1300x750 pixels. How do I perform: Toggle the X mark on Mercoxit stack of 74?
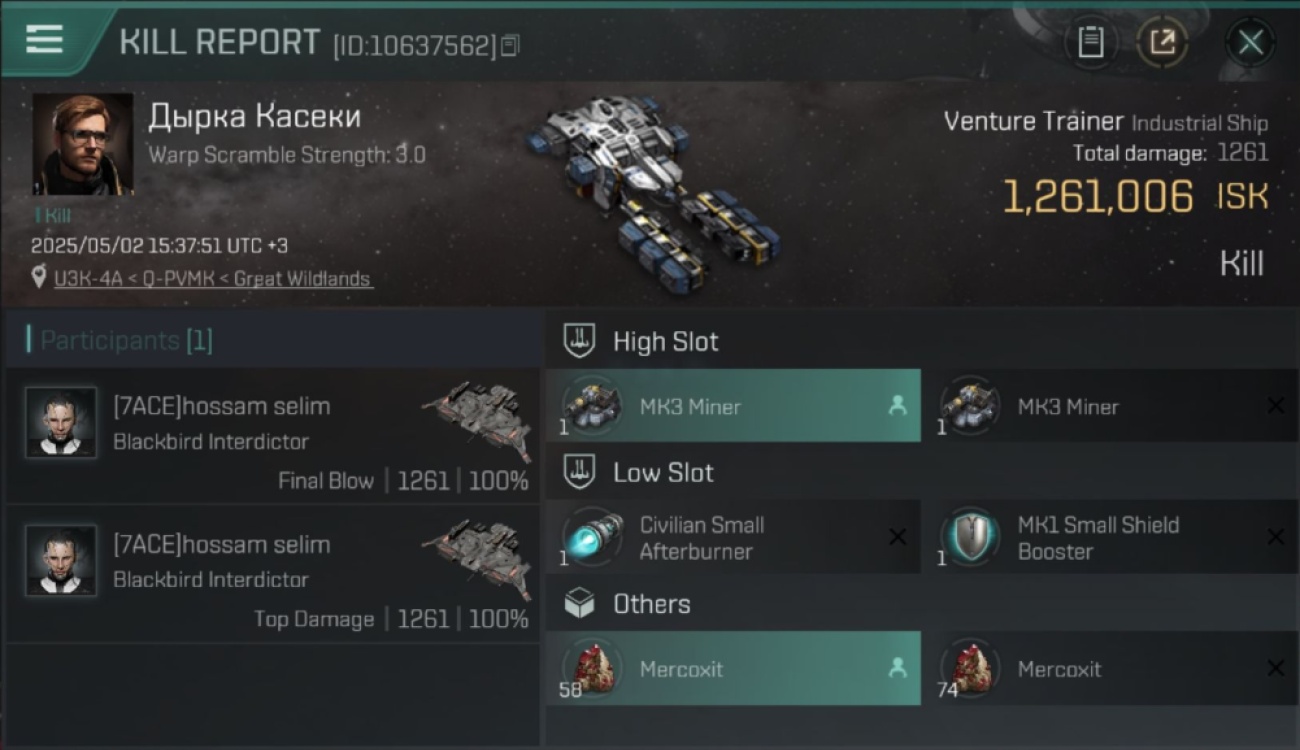click(x=1275, y=669)
